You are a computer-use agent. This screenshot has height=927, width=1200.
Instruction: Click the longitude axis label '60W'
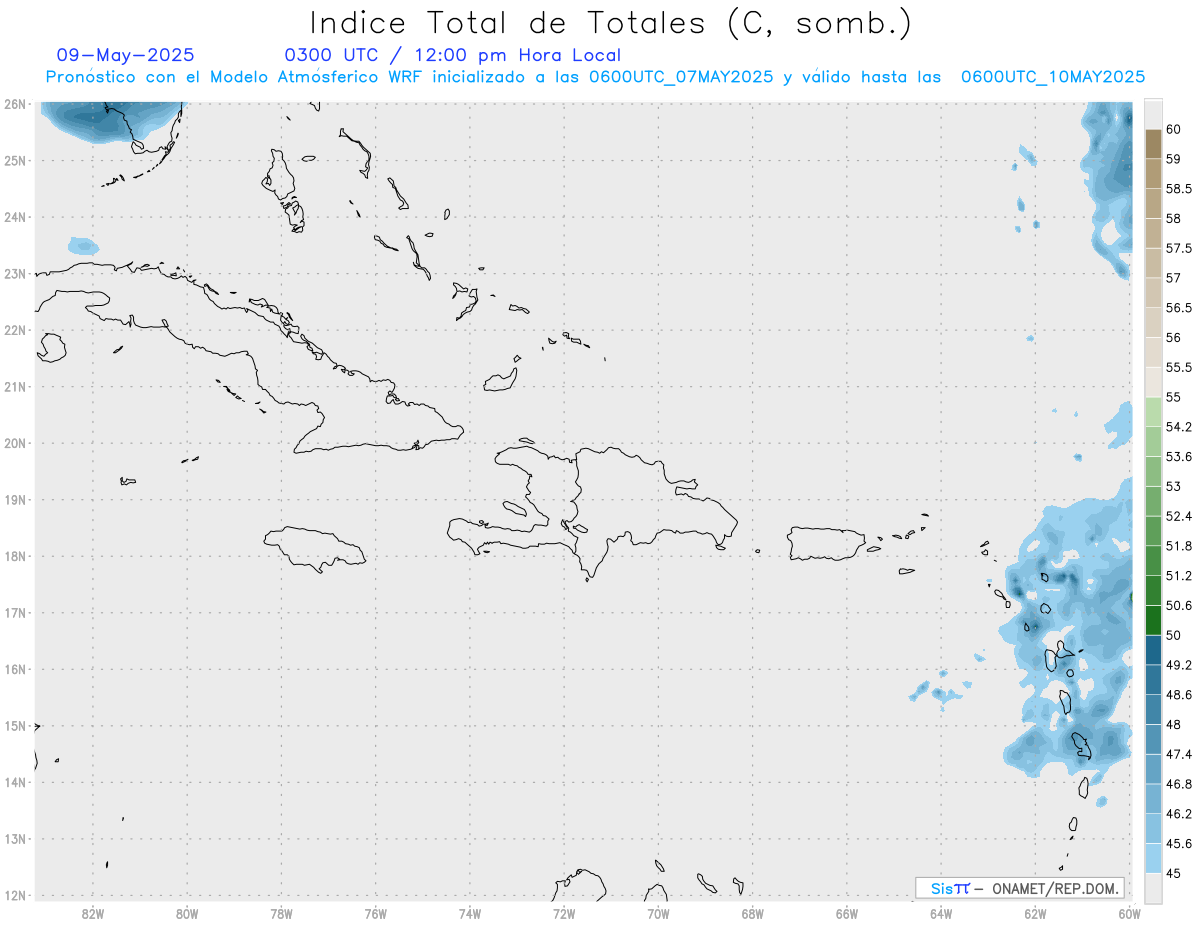[1129, 914]
